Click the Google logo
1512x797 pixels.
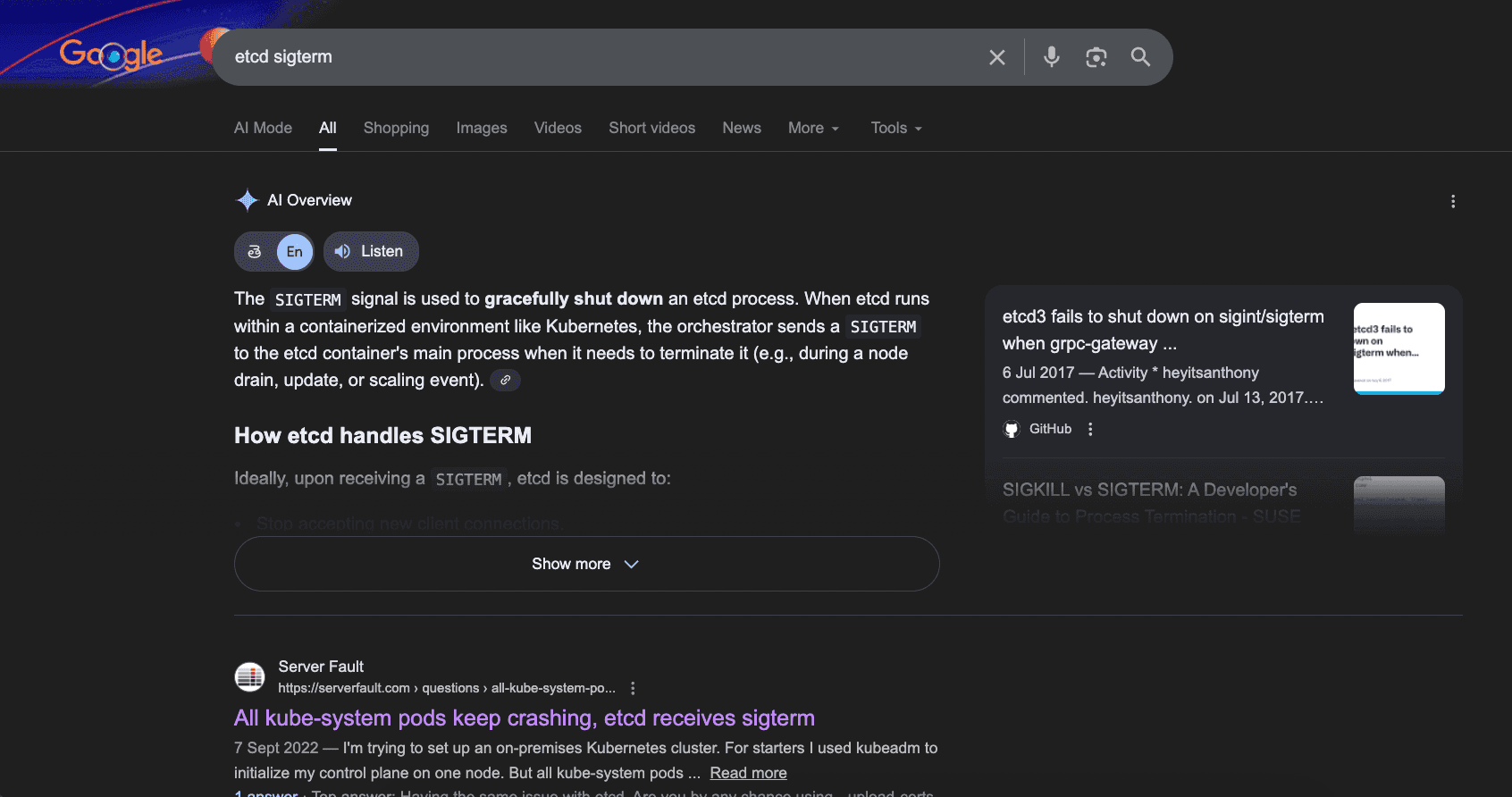tap(111, 55)
